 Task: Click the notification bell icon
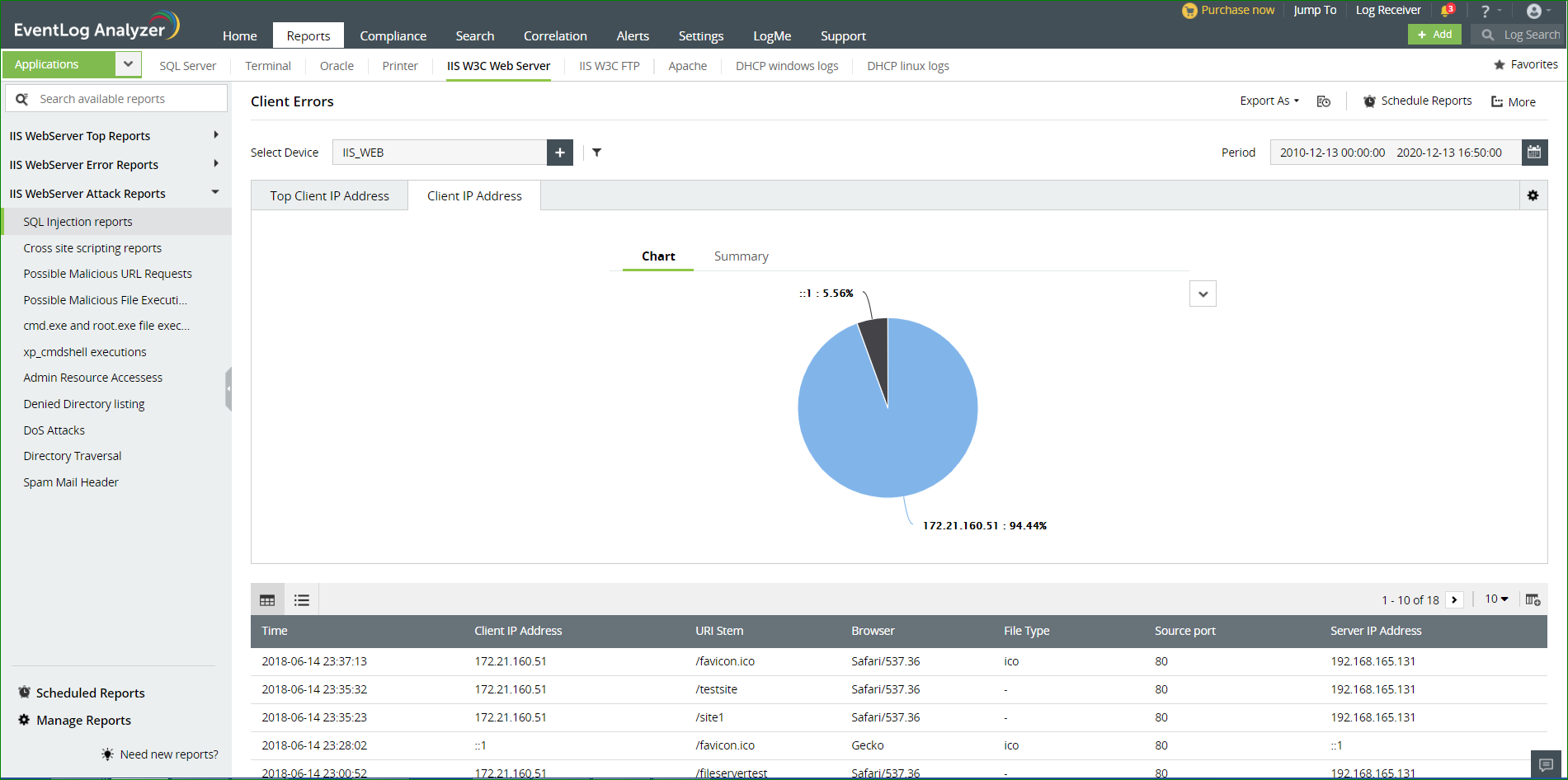point(1447,11)
